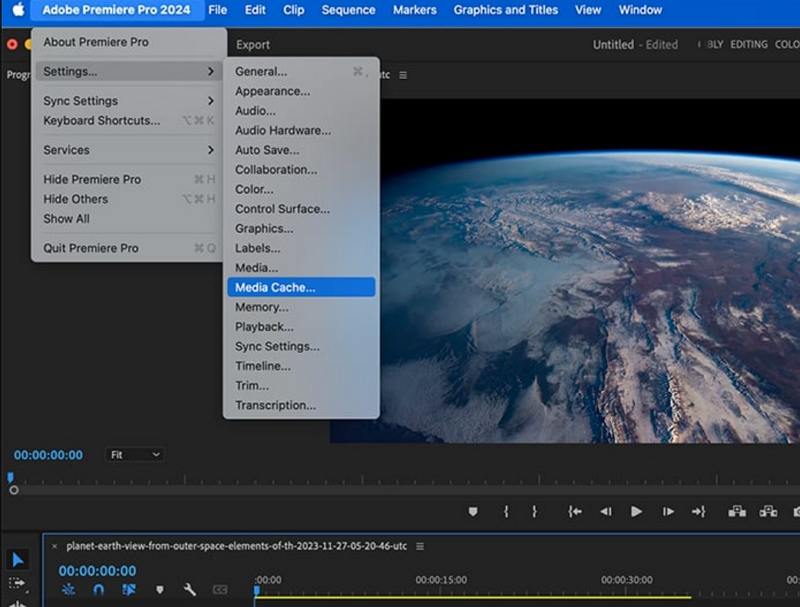Click the Mark In bracket icon
The image size is (800, 607).
(x=506, y=511)
